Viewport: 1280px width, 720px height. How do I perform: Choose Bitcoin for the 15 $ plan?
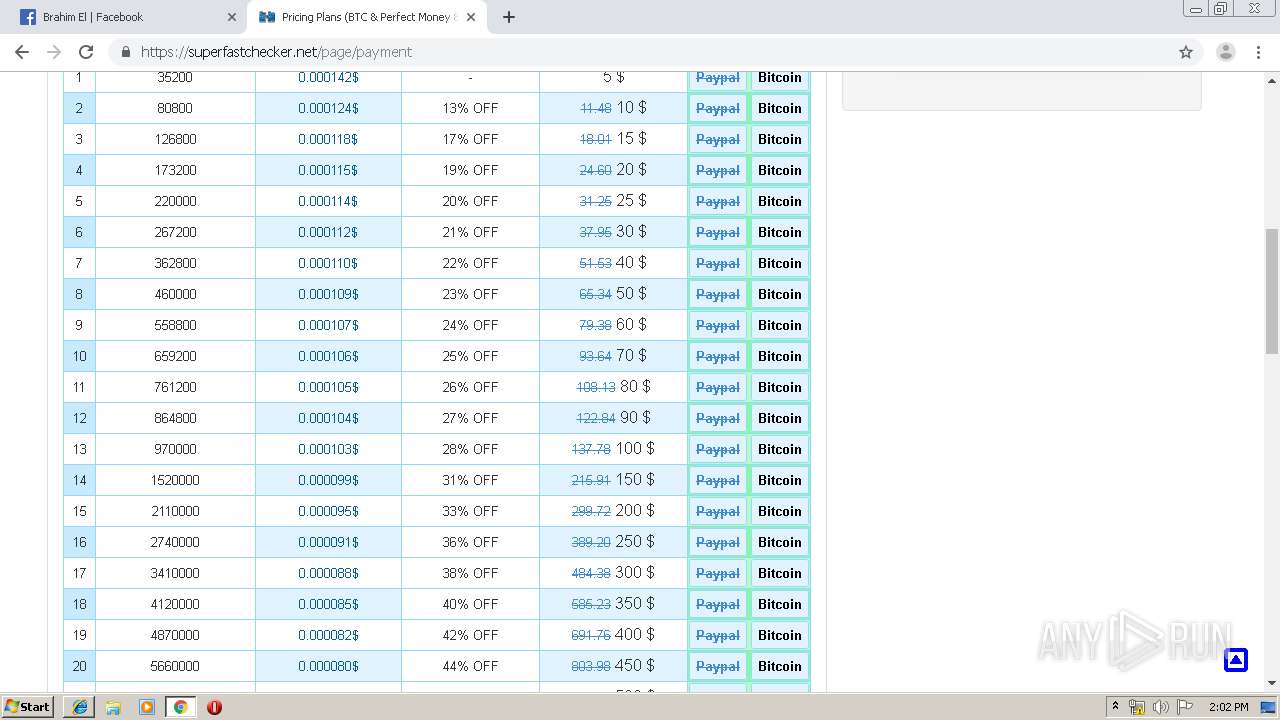coord(780,139)
